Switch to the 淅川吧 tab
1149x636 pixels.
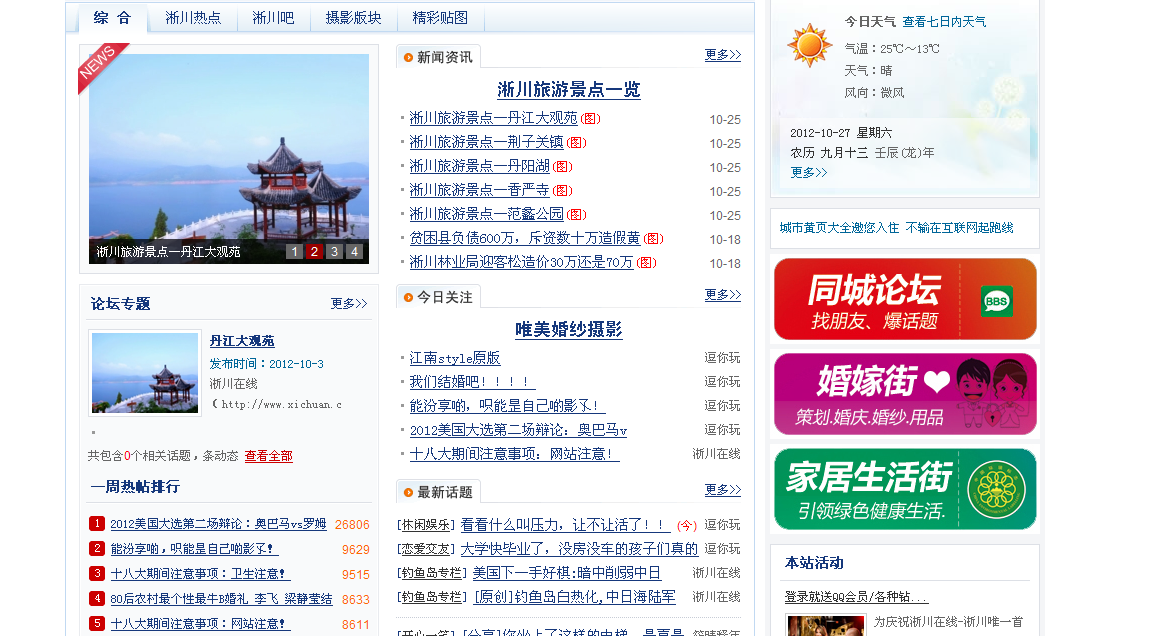(x=272, y=17)
